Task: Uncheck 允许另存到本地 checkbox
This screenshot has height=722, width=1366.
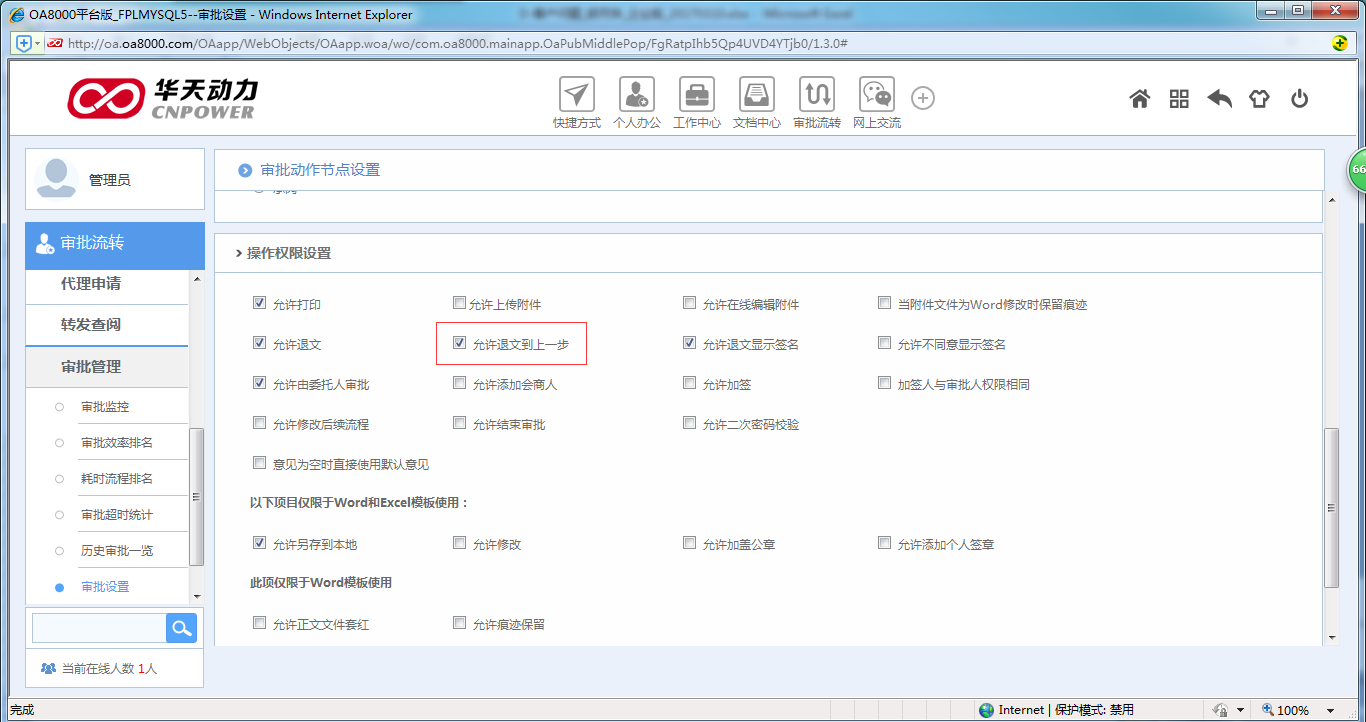Action: [x=260, y=543]
